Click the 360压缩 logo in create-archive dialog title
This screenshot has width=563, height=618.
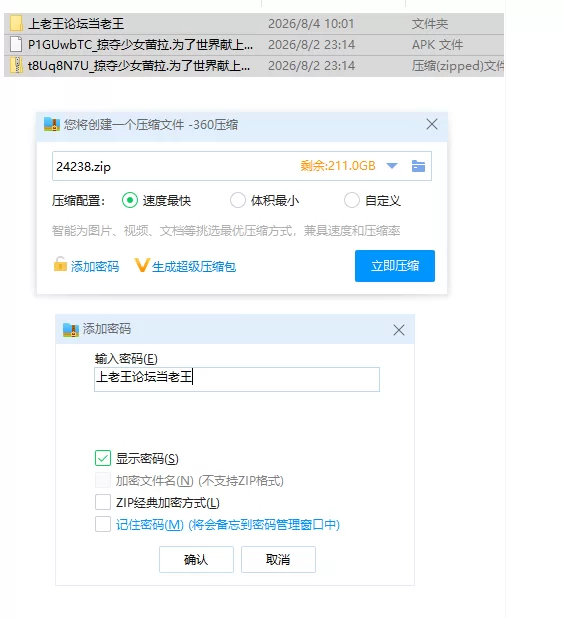pos(52,125)
